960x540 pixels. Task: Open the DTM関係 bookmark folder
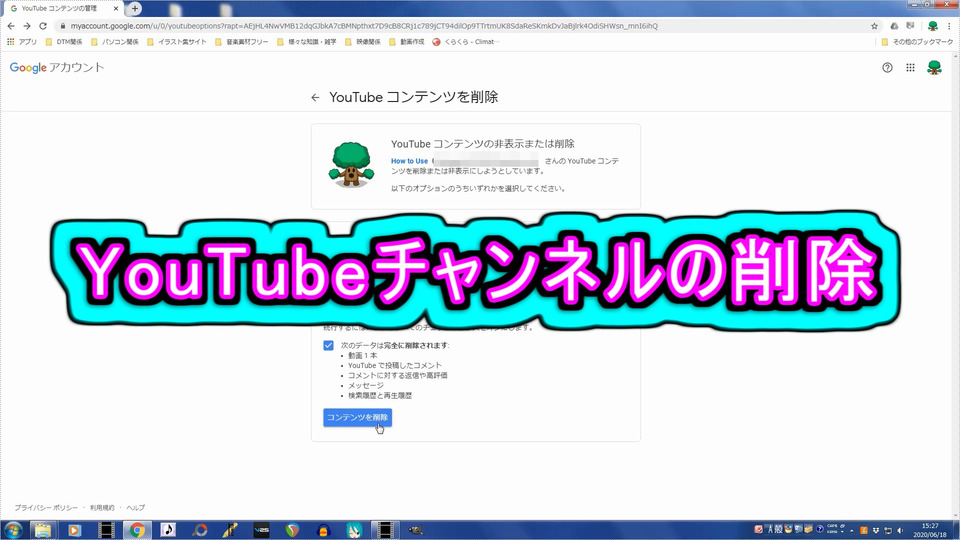click(64, 42)
